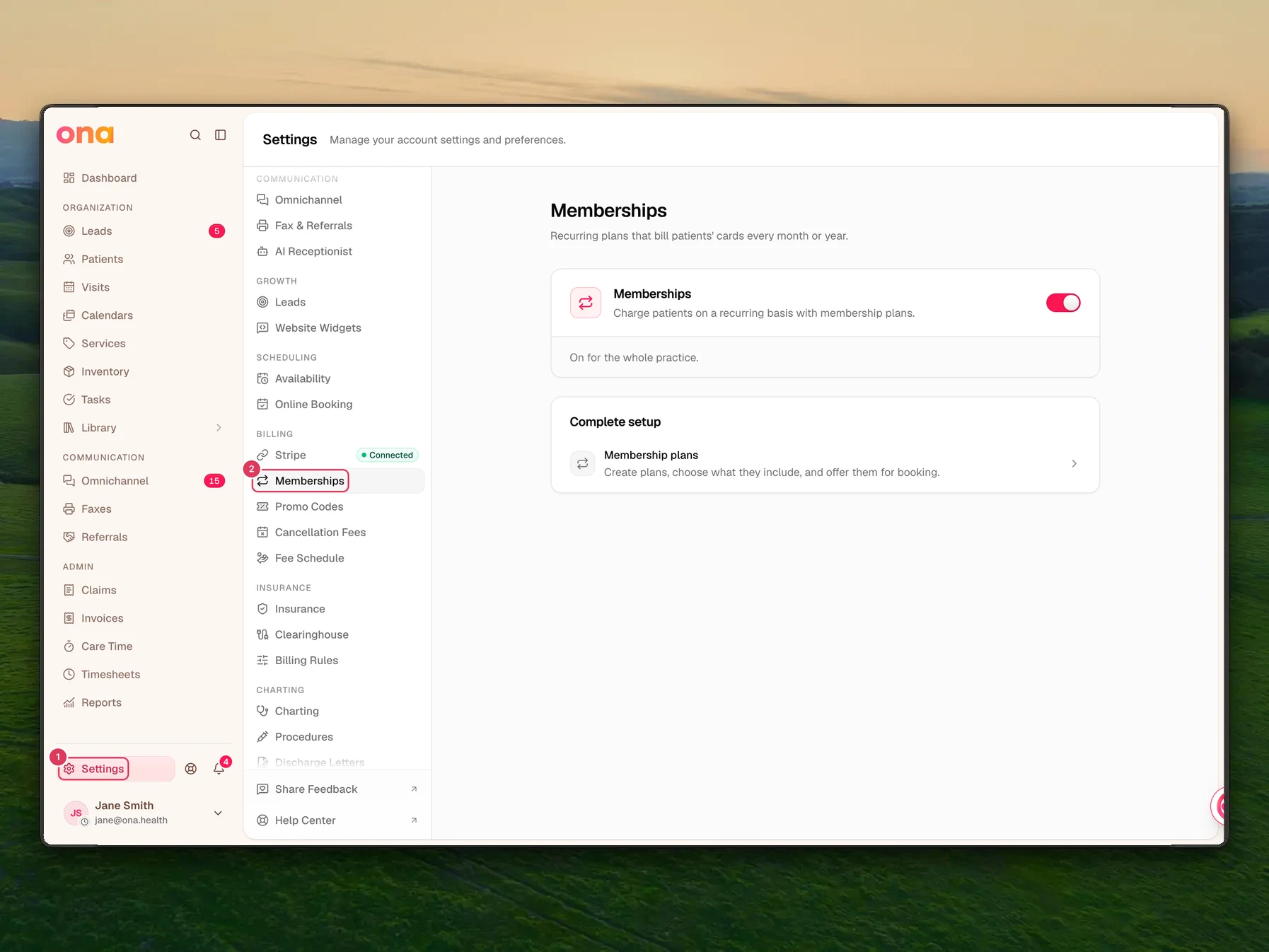Click the JS user avatar

76,813
